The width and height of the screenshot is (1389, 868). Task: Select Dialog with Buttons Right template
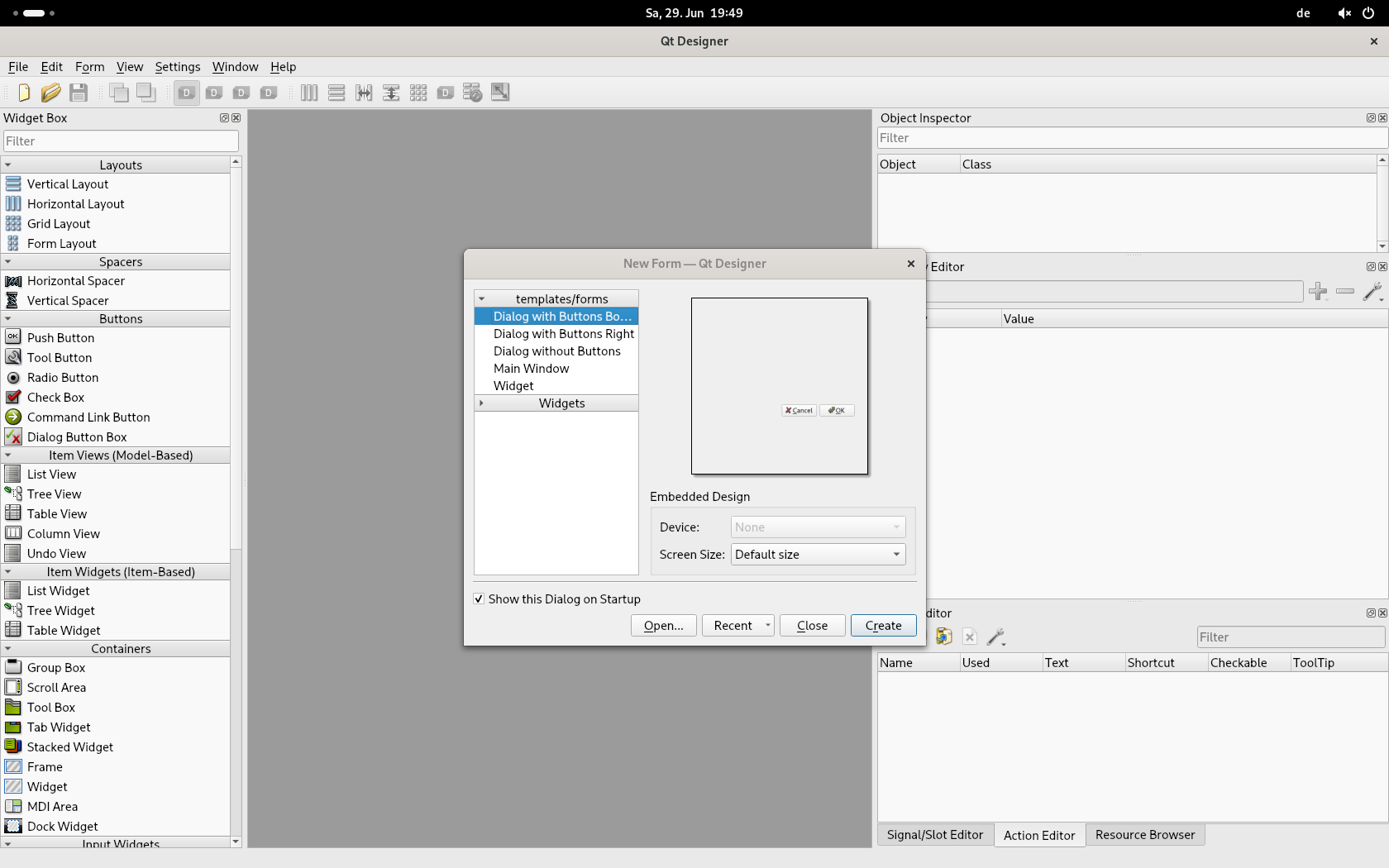(x=556, y=334)
